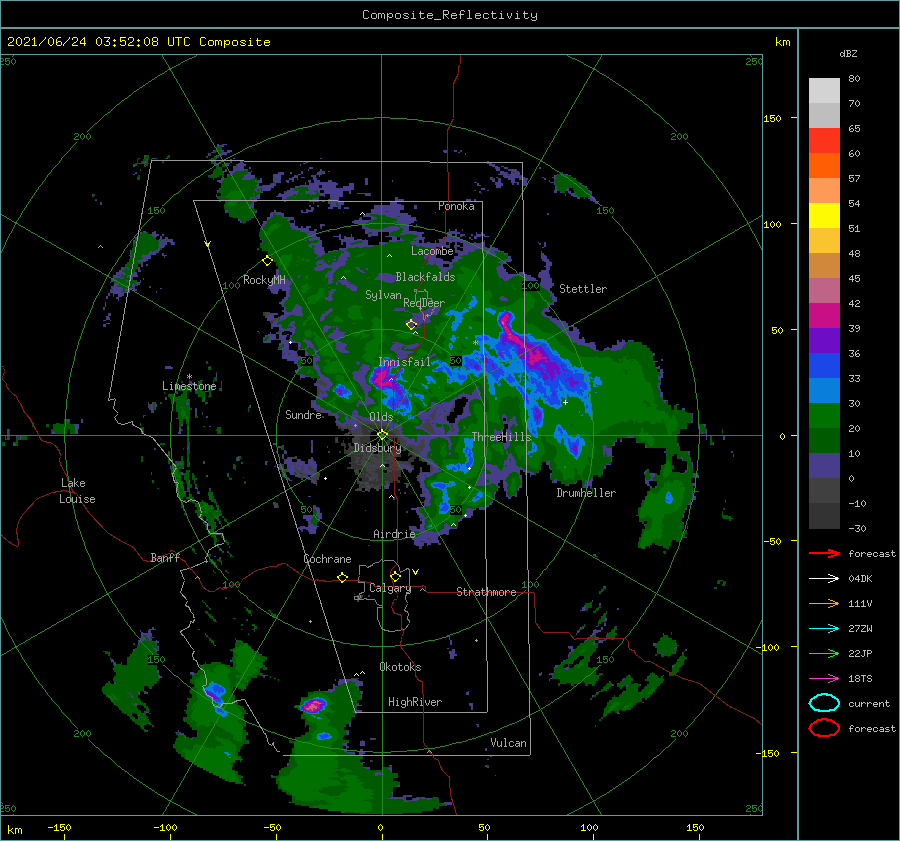Click the Olds label
This screenshot has height=841, width=900.
[x=381, y=417]
